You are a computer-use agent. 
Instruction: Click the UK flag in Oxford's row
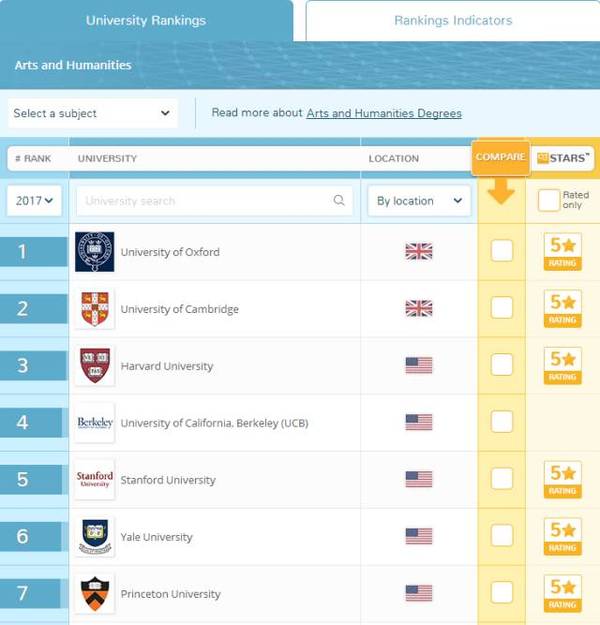click(x=419, y=252)
